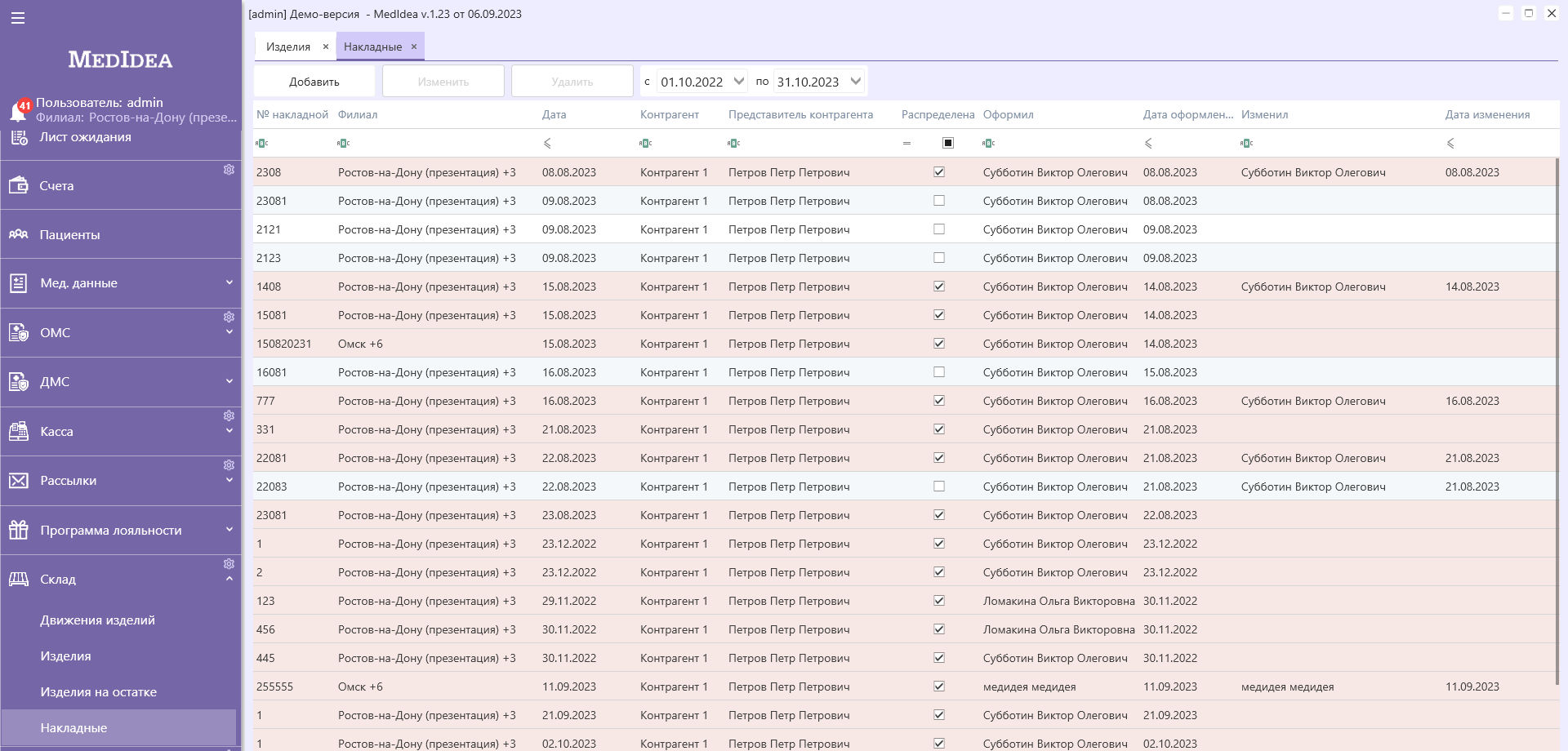Click filter icon under Представитель контрагента column
Screen dimensions: 1568x751
point(734,143)
